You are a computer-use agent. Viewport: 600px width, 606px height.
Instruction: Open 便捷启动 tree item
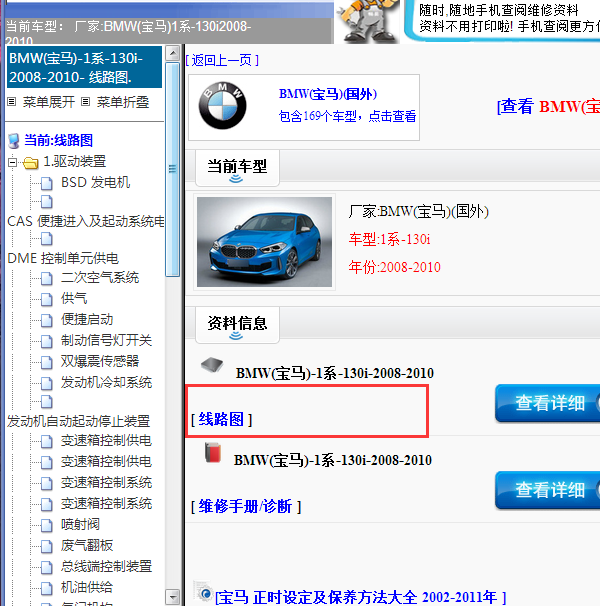pyautogui.click(x=87, y=319)
